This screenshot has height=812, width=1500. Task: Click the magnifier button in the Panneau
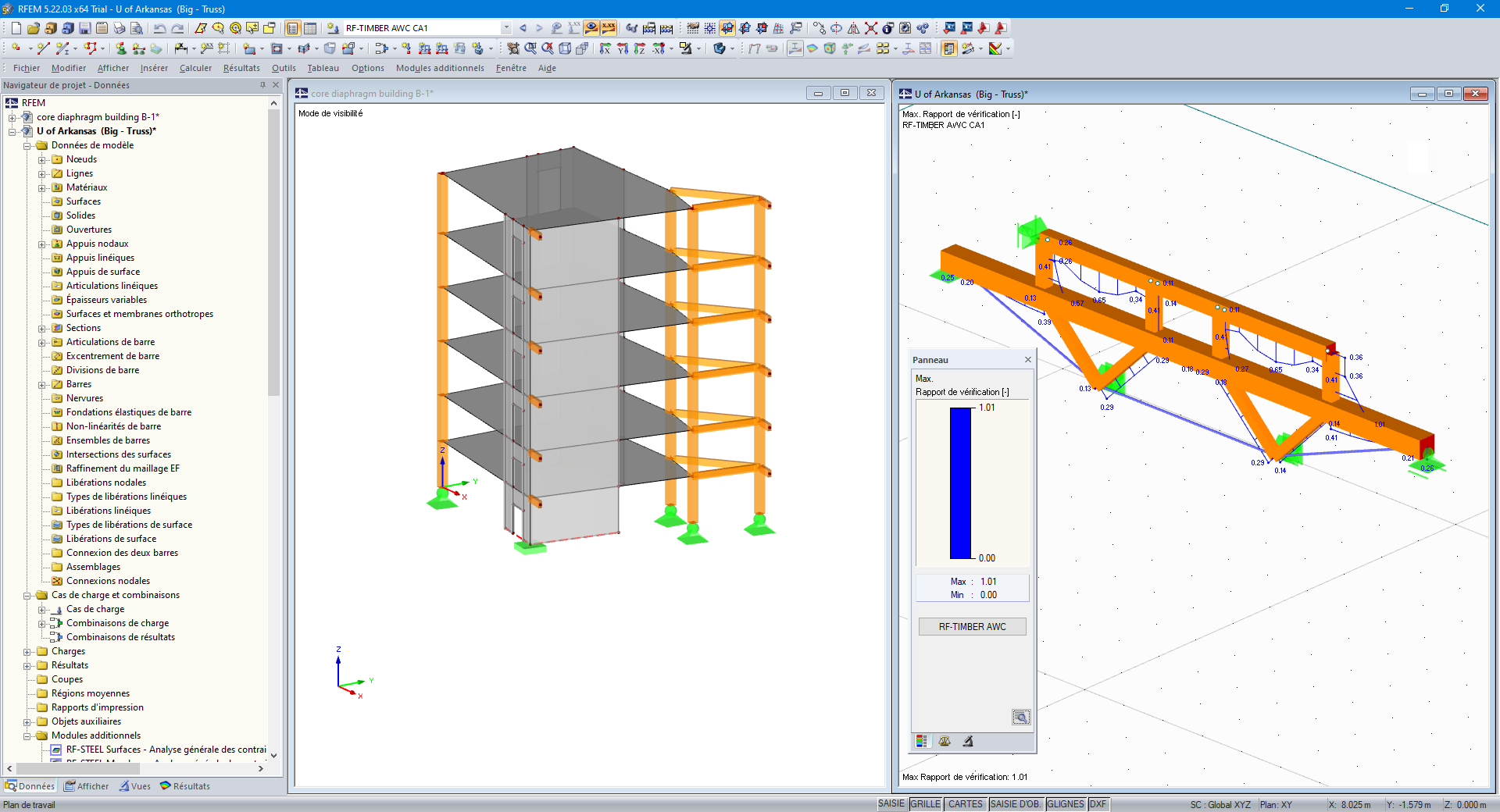click(x=1021, y=717)
